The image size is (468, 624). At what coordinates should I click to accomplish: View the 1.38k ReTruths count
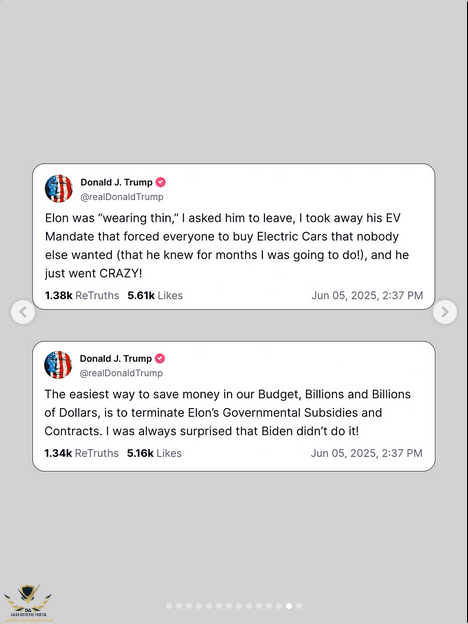(82, 295)
